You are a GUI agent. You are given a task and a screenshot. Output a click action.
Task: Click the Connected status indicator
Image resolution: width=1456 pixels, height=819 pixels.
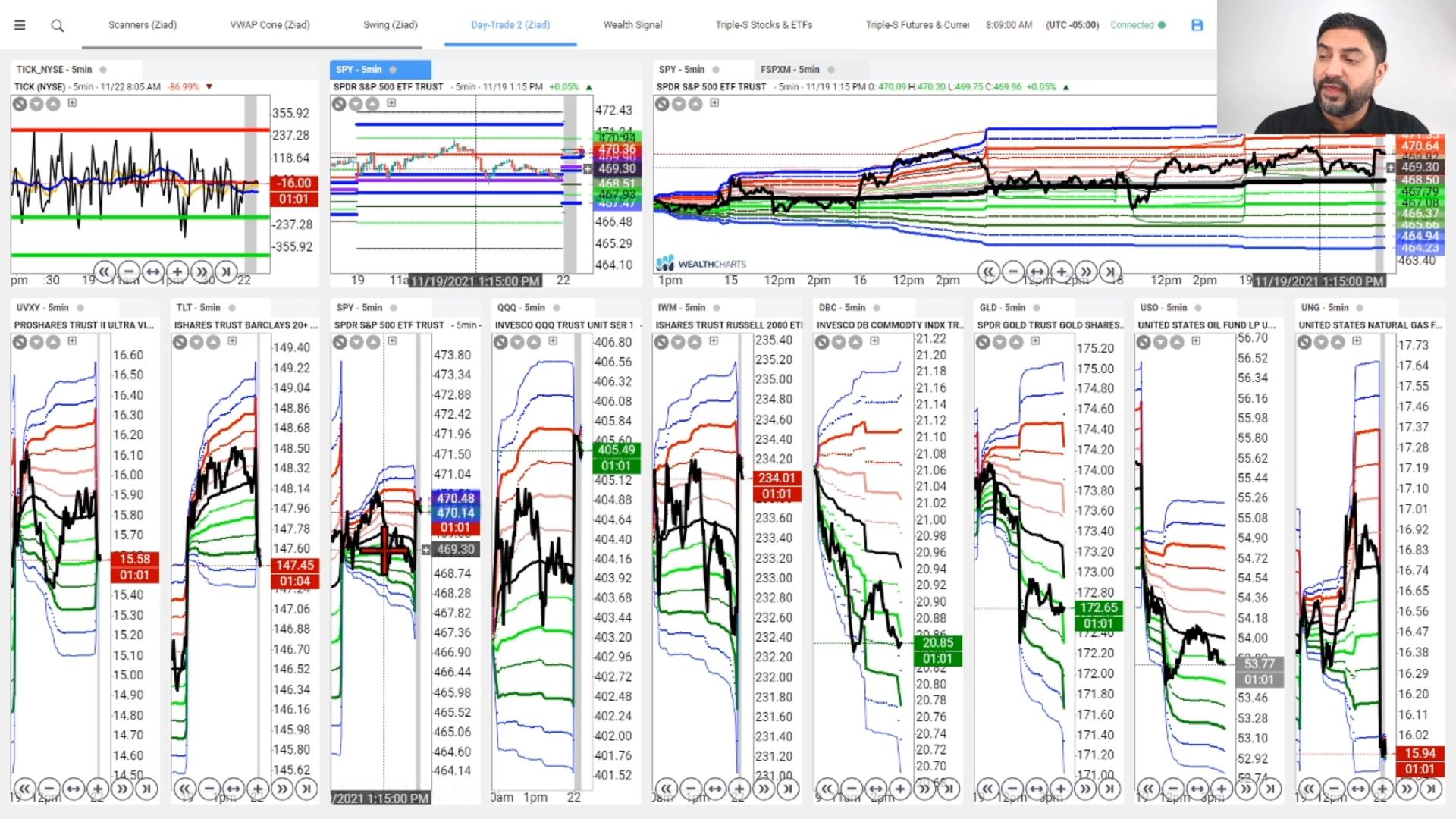1137,25
